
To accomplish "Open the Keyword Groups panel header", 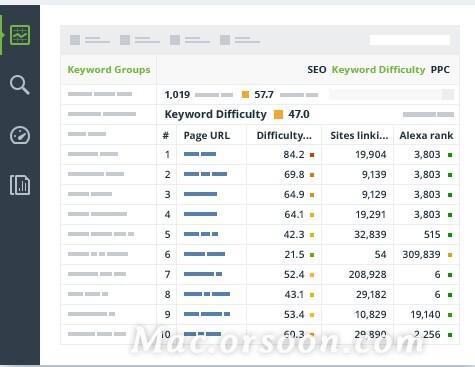I will click(109, 70).
